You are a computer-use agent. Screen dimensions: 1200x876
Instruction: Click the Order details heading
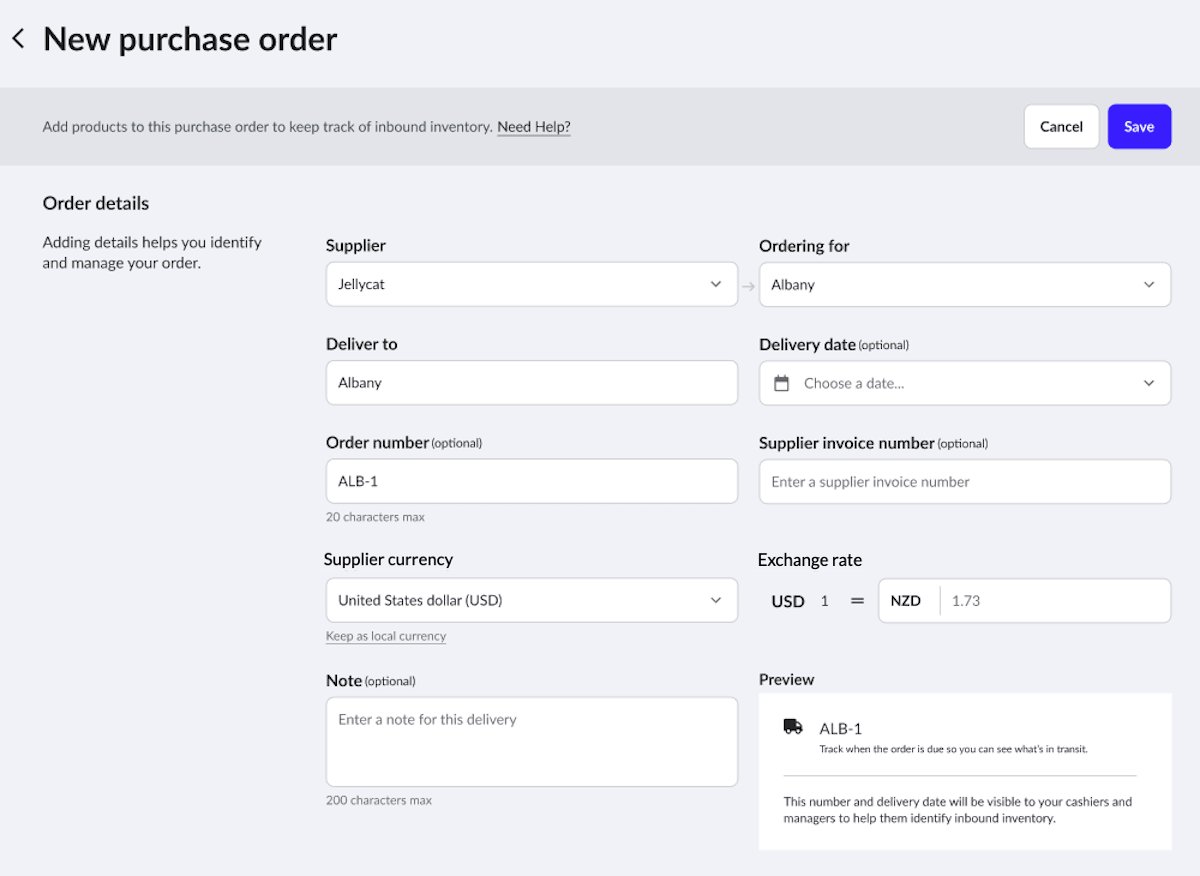click(x=96, y=203)
